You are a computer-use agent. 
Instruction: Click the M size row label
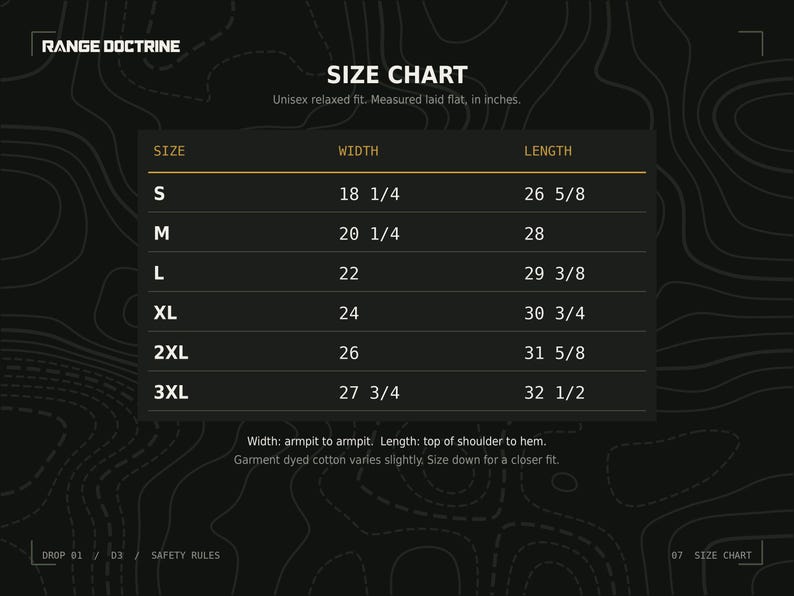[162, 233]
